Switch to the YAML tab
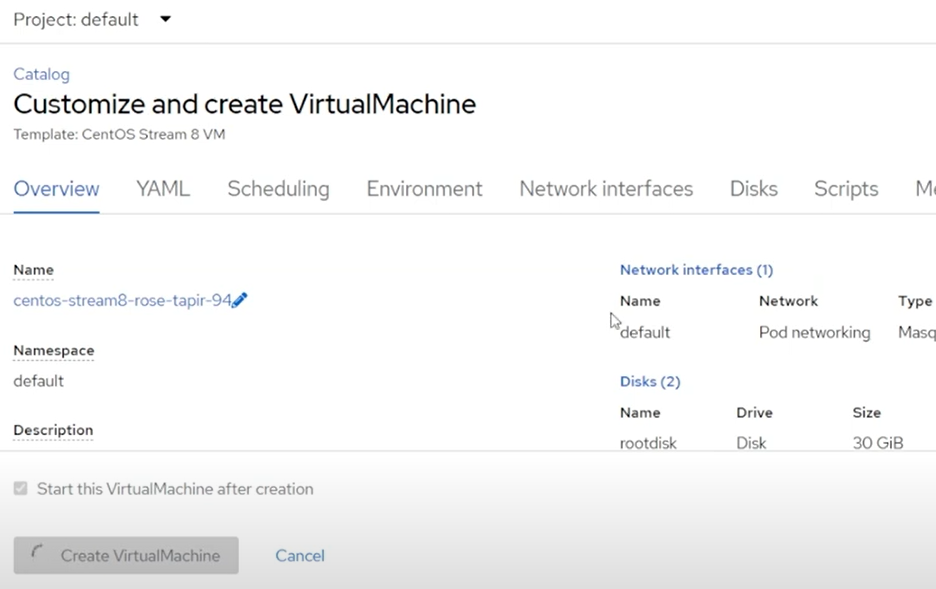Viewport: 936px width, 589px height. [163, 188]
